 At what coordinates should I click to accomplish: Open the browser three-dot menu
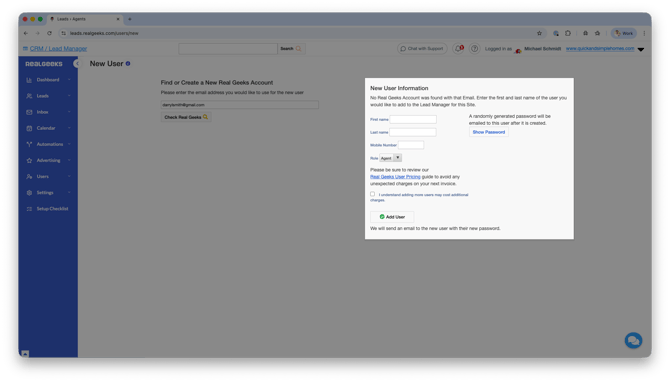click(644, 33)
